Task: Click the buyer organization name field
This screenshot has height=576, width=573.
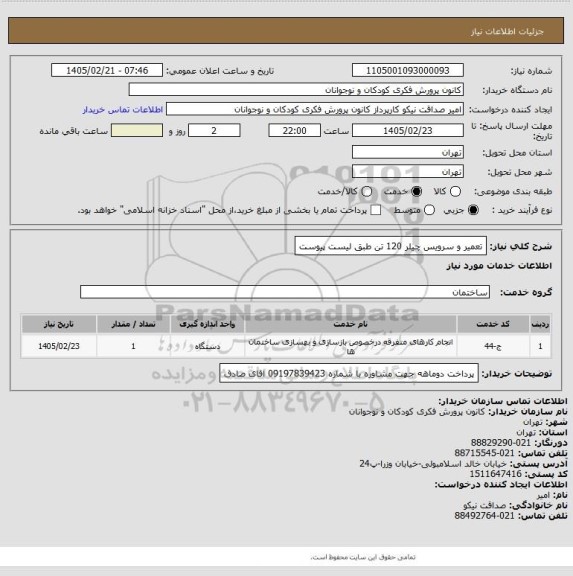Action: point(296,90)
